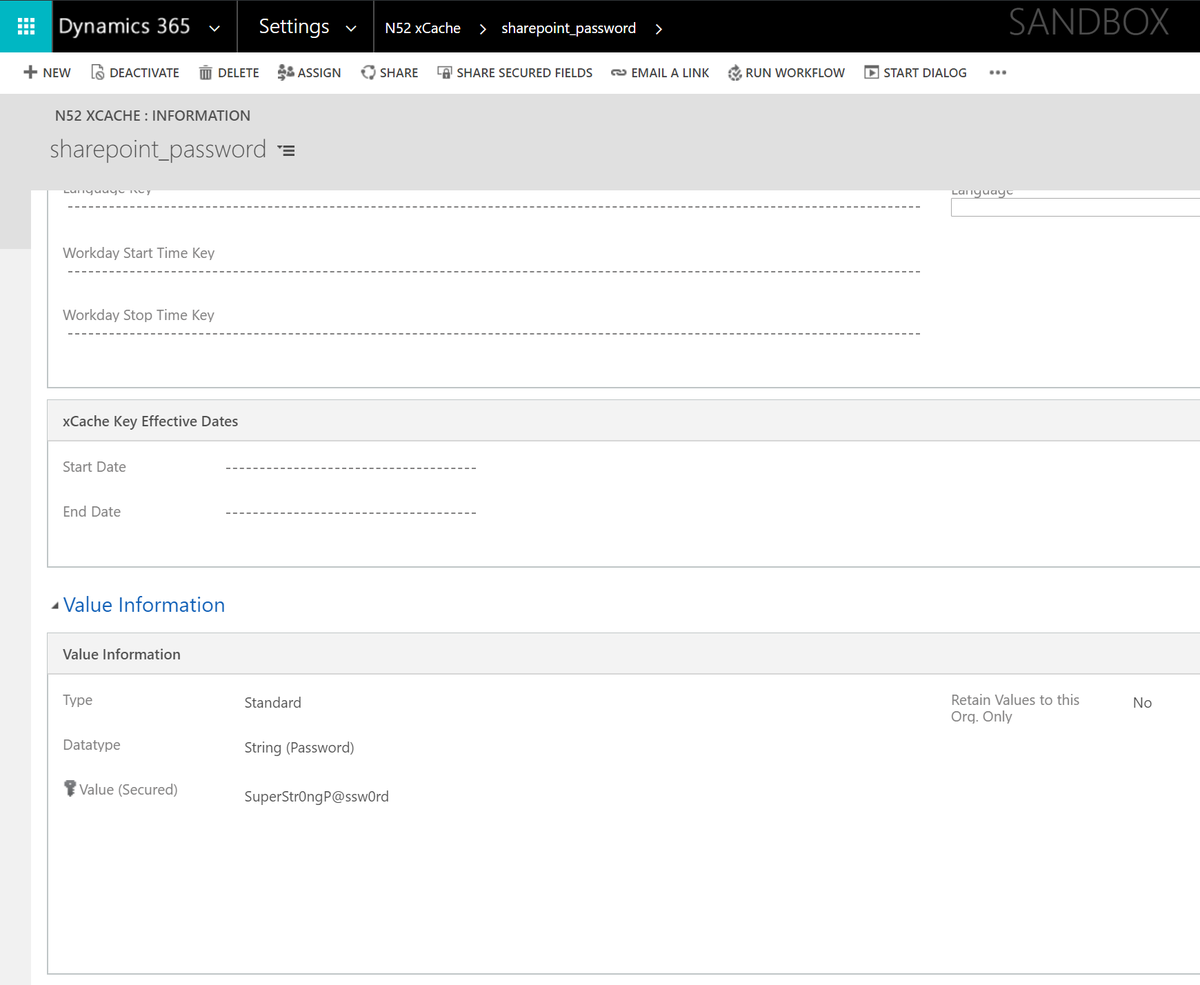Click the sharepoint_password record title
Image resolution: width=1200 pixels, height=985 pixels.
[x=158, y=150]
